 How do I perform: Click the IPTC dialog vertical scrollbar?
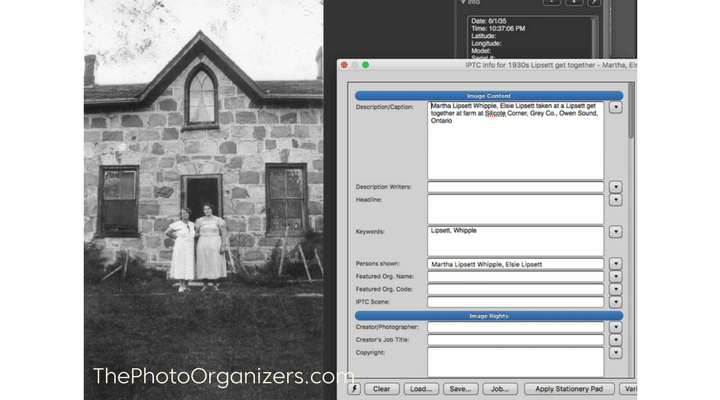tap(631, 231)
